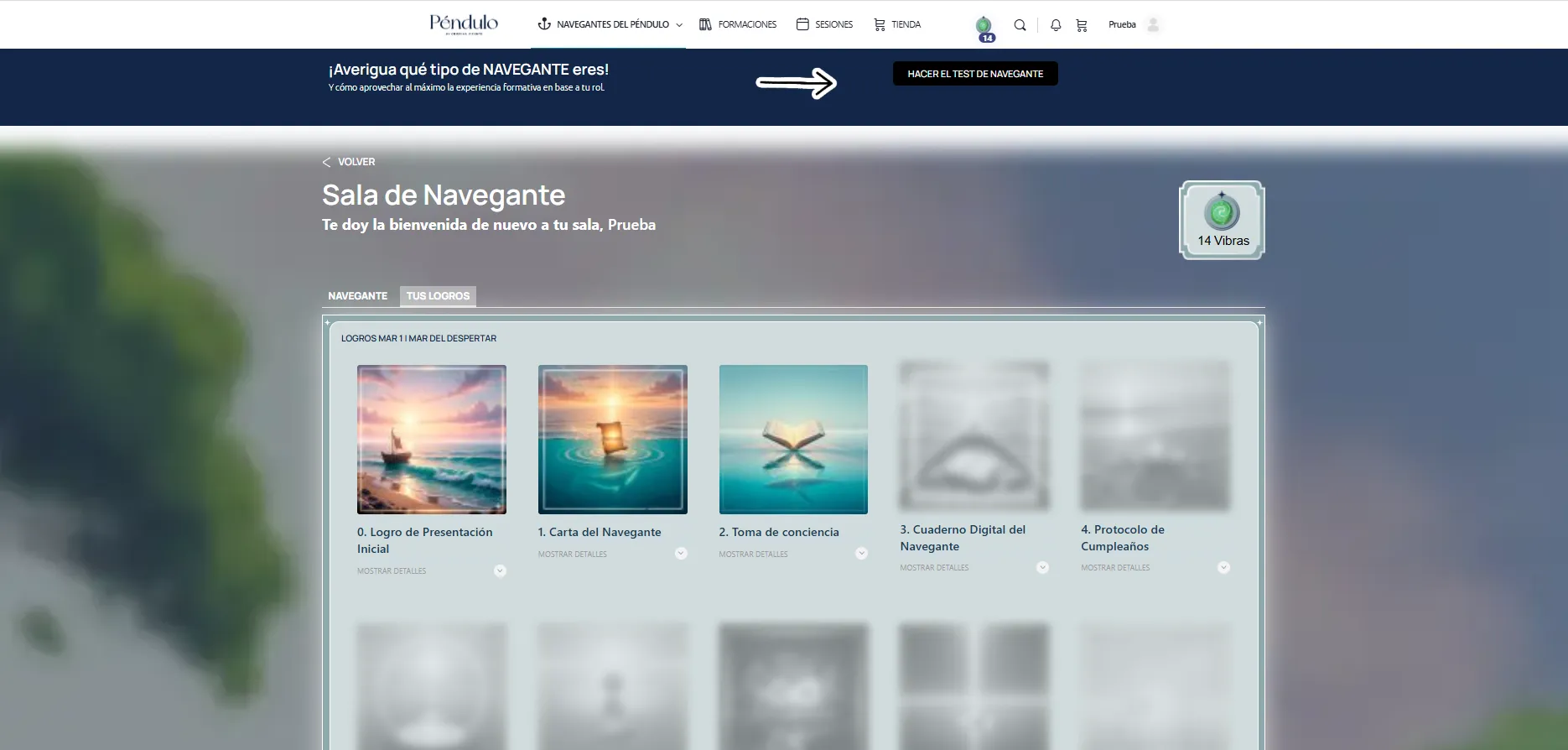The width and height of the screenshot is (1568, 750).
Task: Click the calendar icon beside Sesiones
Action: 802,24
